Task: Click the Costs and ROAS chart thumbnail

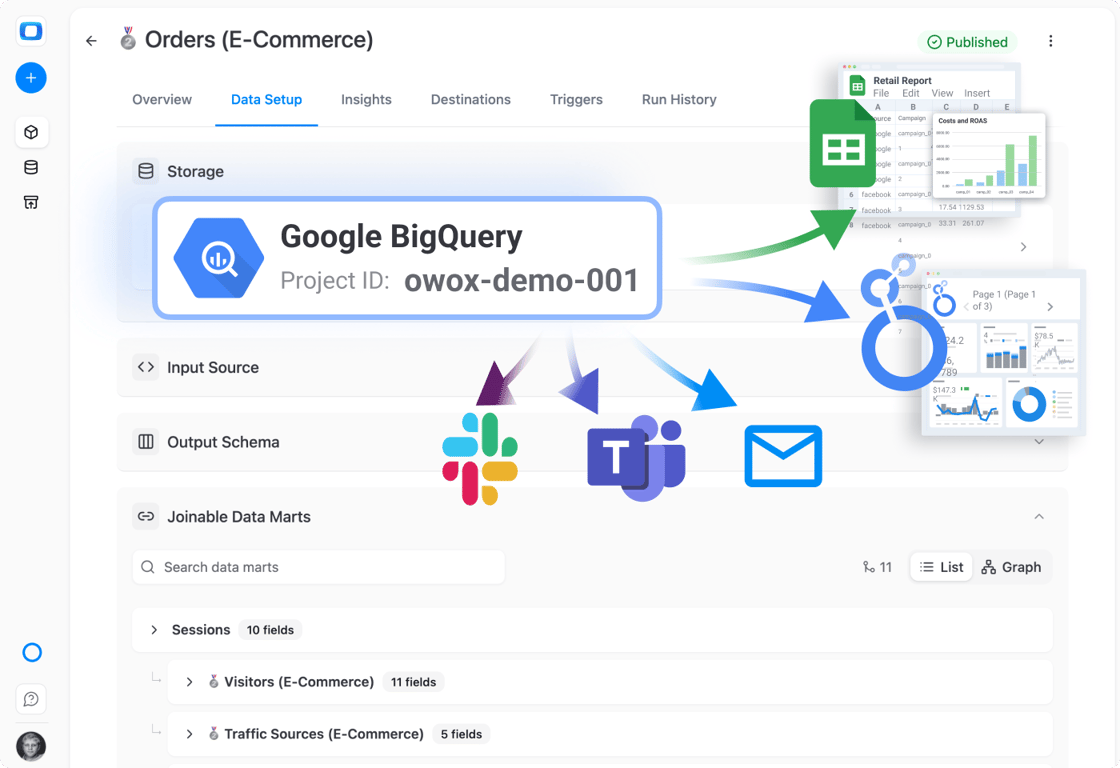Action: (989, 155)
